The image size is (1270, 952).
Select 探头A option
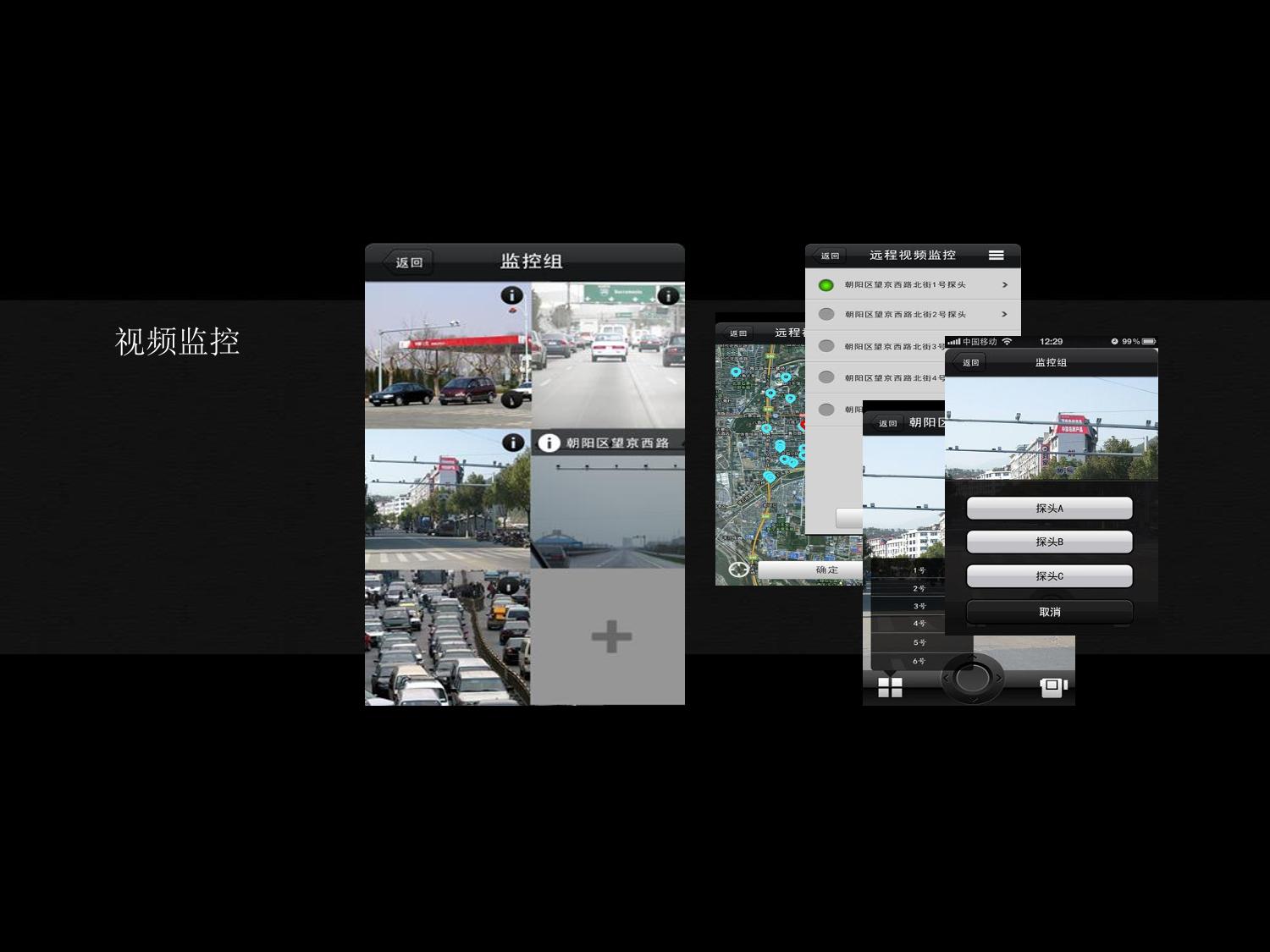point(1049,508)
